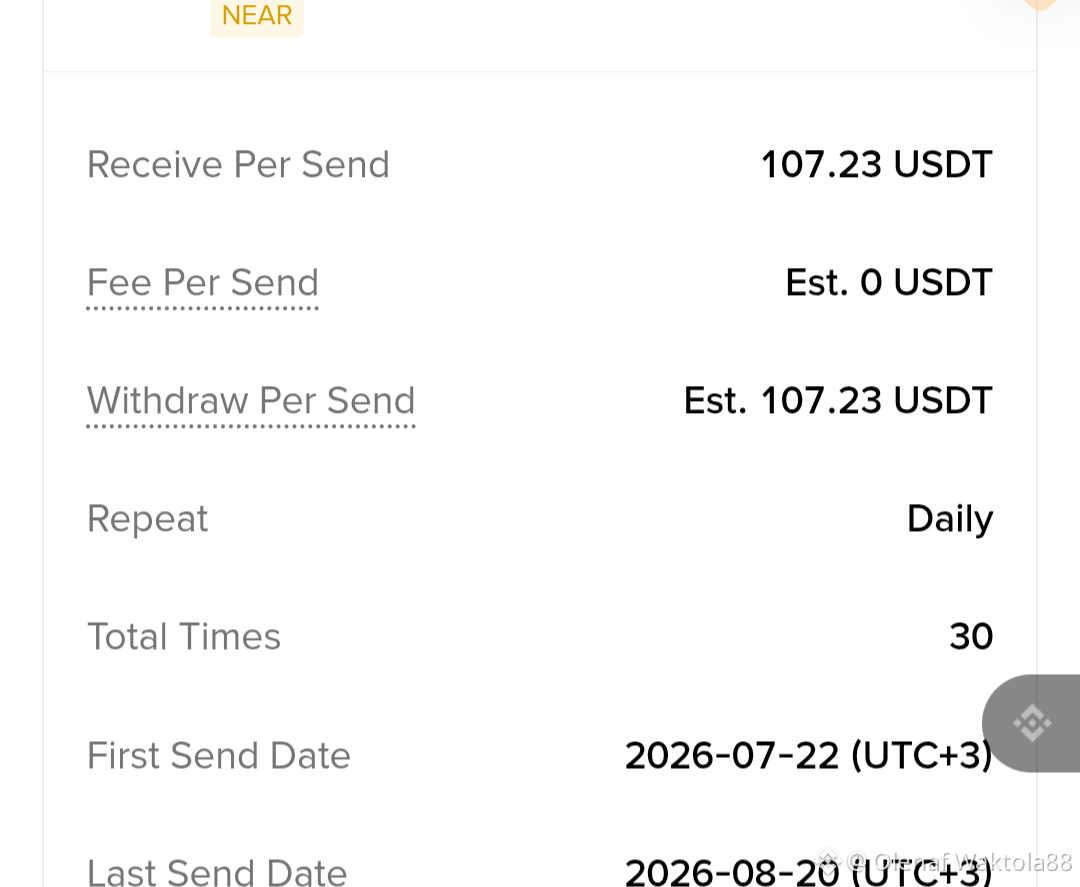Tap the floating Binance logo button
1080x887 pixels.
pyautogui.click(x=1031, y=723)
